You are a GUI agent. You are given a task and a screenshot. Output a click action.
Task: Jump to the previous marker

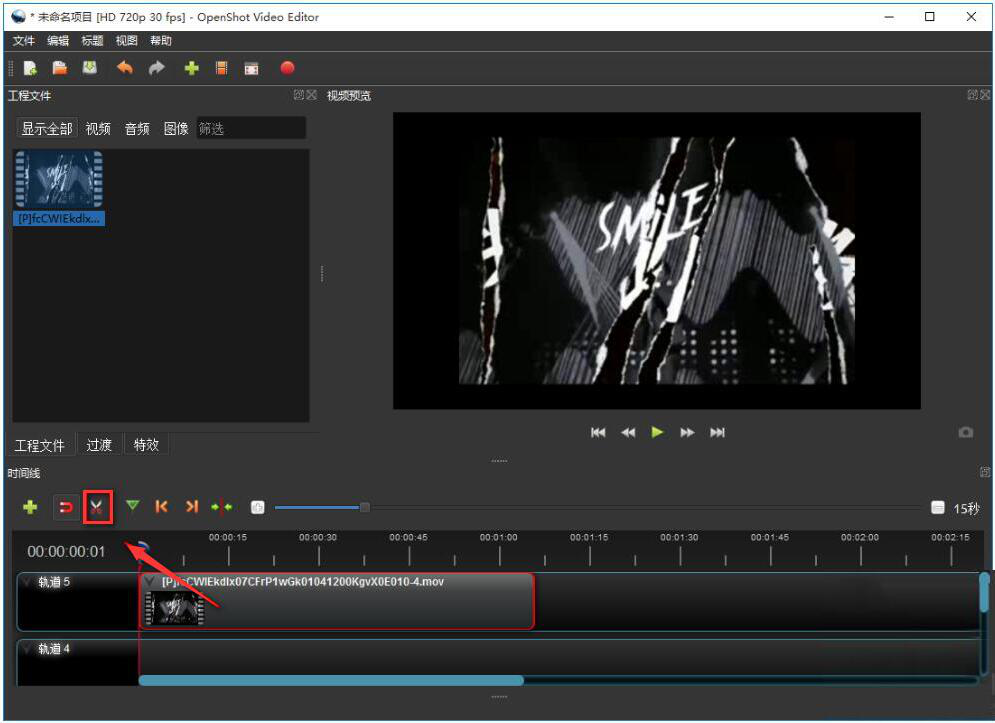point(161,507)
